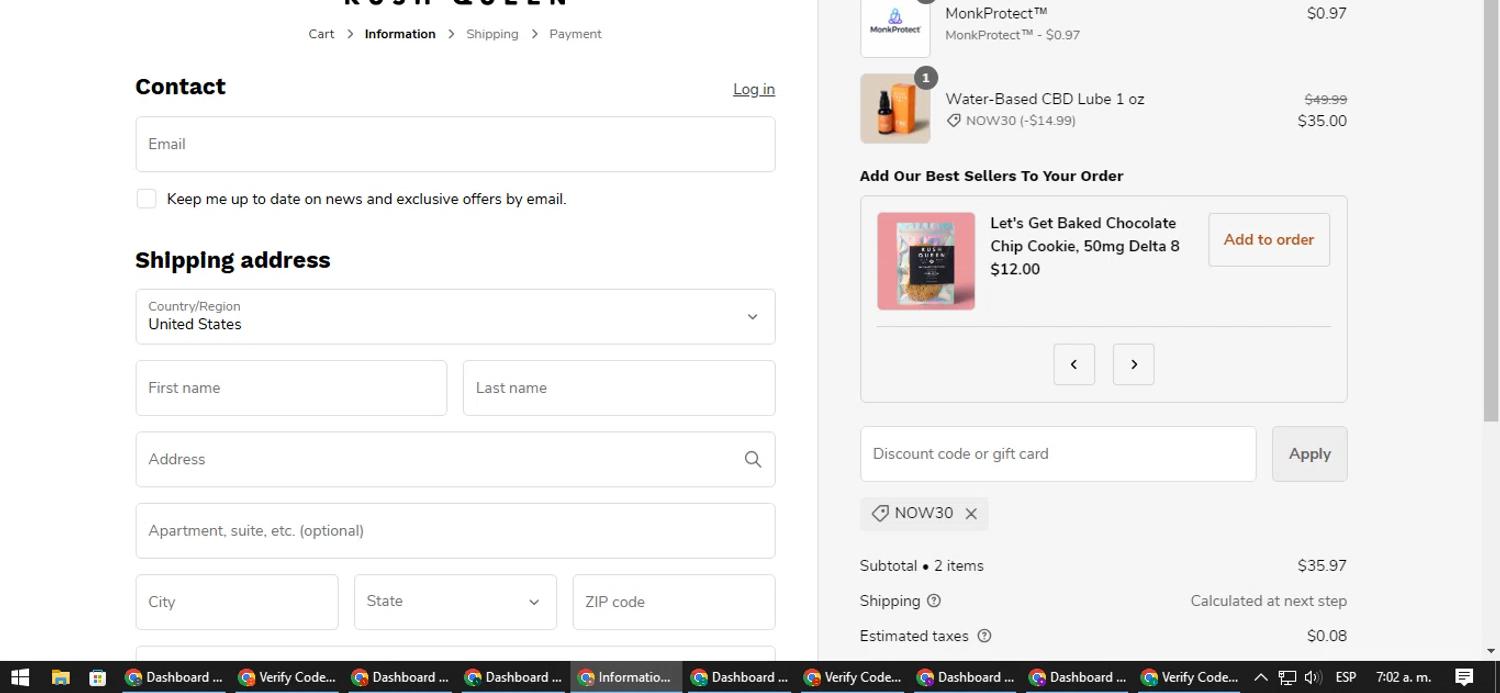Click the Shipping help question icon

point(934,601)
